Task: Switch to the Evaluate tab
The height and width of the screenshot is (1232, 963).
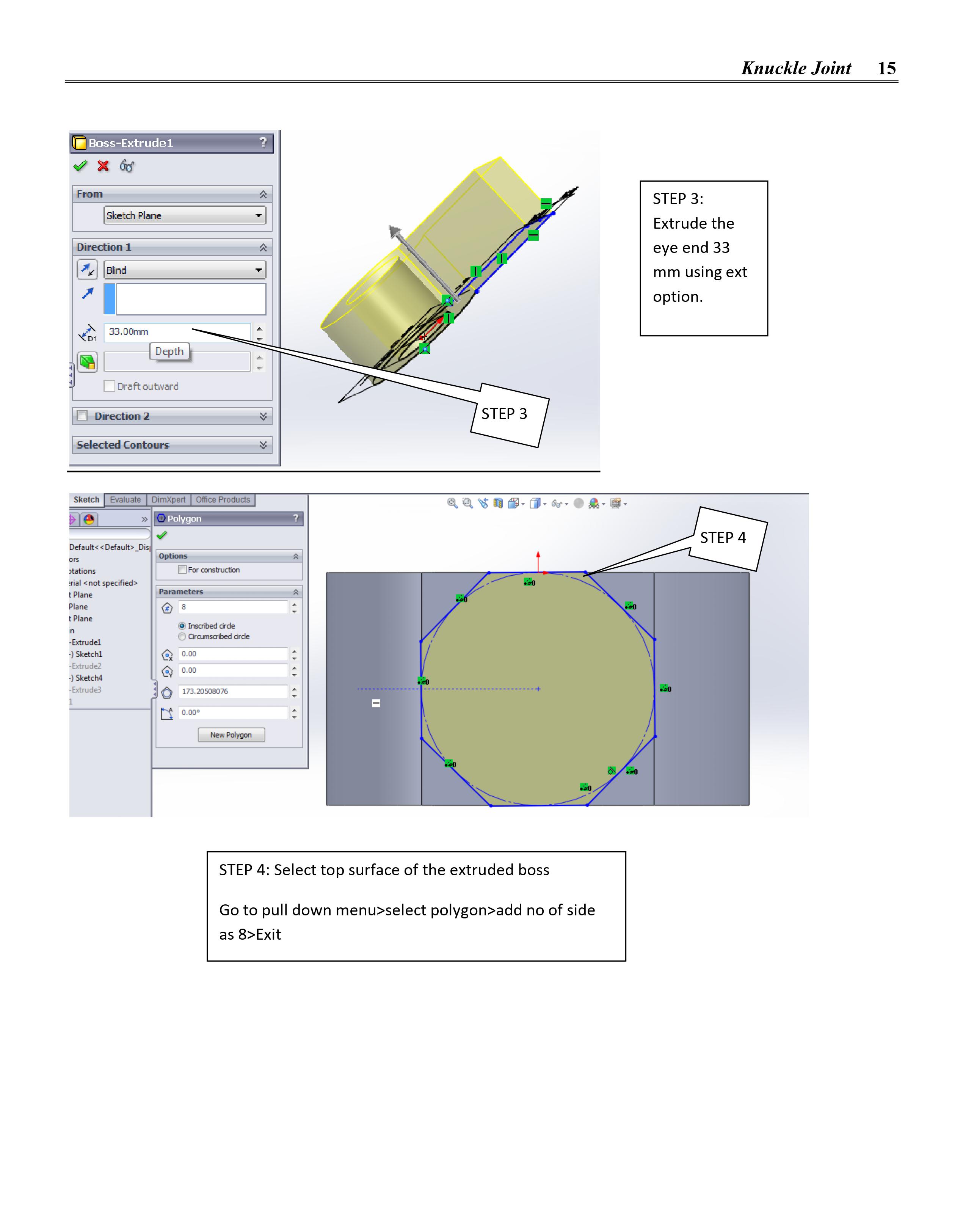Action: [x=125, y=500]
